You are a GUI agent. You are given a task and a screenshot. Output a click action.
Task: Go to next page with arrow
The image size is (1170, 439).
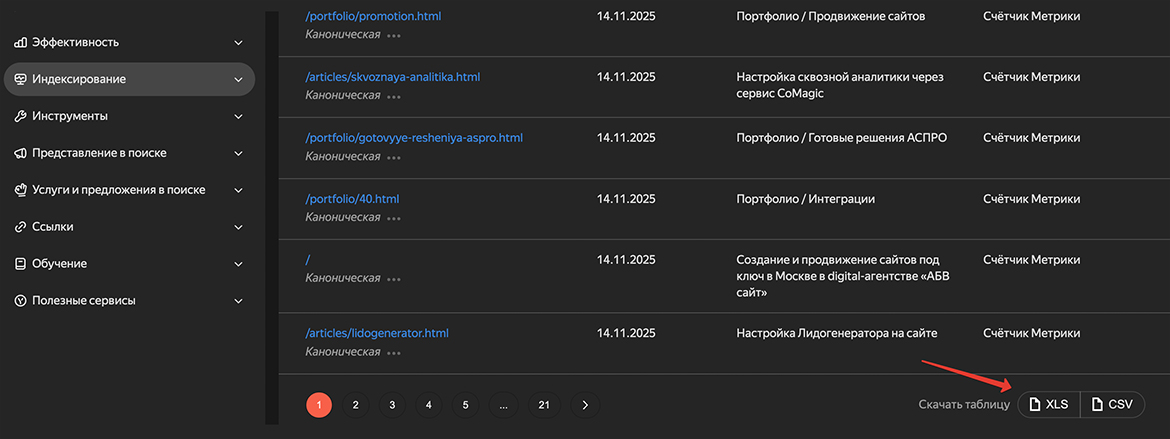tap(585, 405)
